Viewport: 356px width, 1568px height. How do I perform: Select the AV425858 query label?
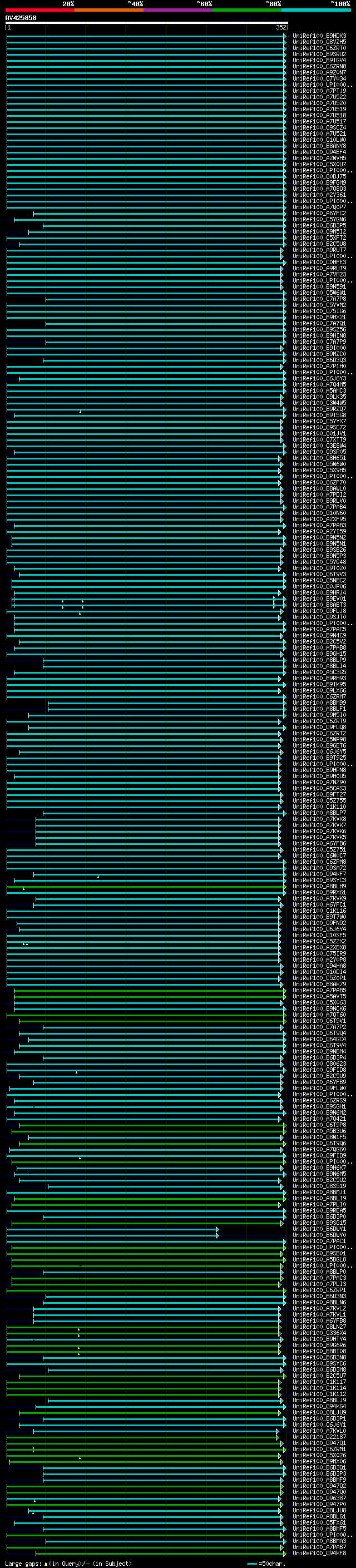[21, 18]
